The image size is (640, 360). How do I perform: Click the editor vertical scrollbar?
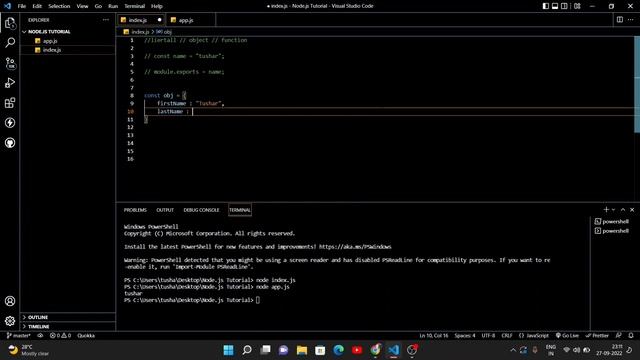pos(637,84)
